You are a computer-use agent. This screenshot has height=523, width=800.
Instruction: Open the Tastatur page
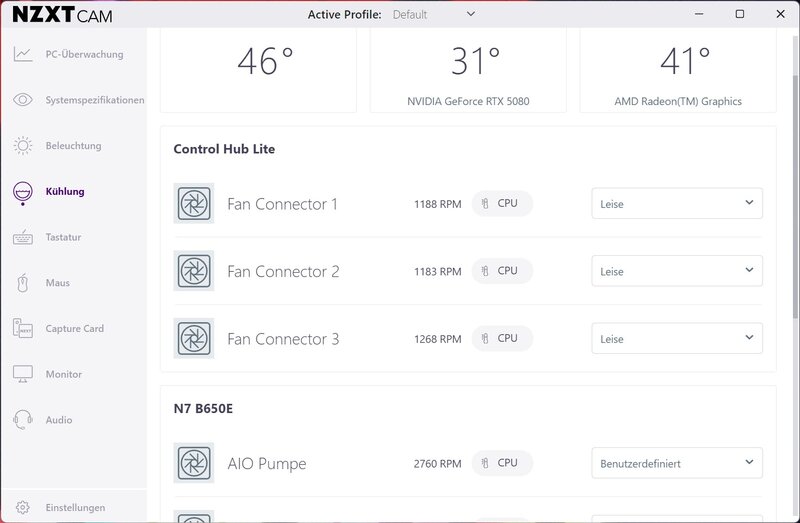[63, 237]
